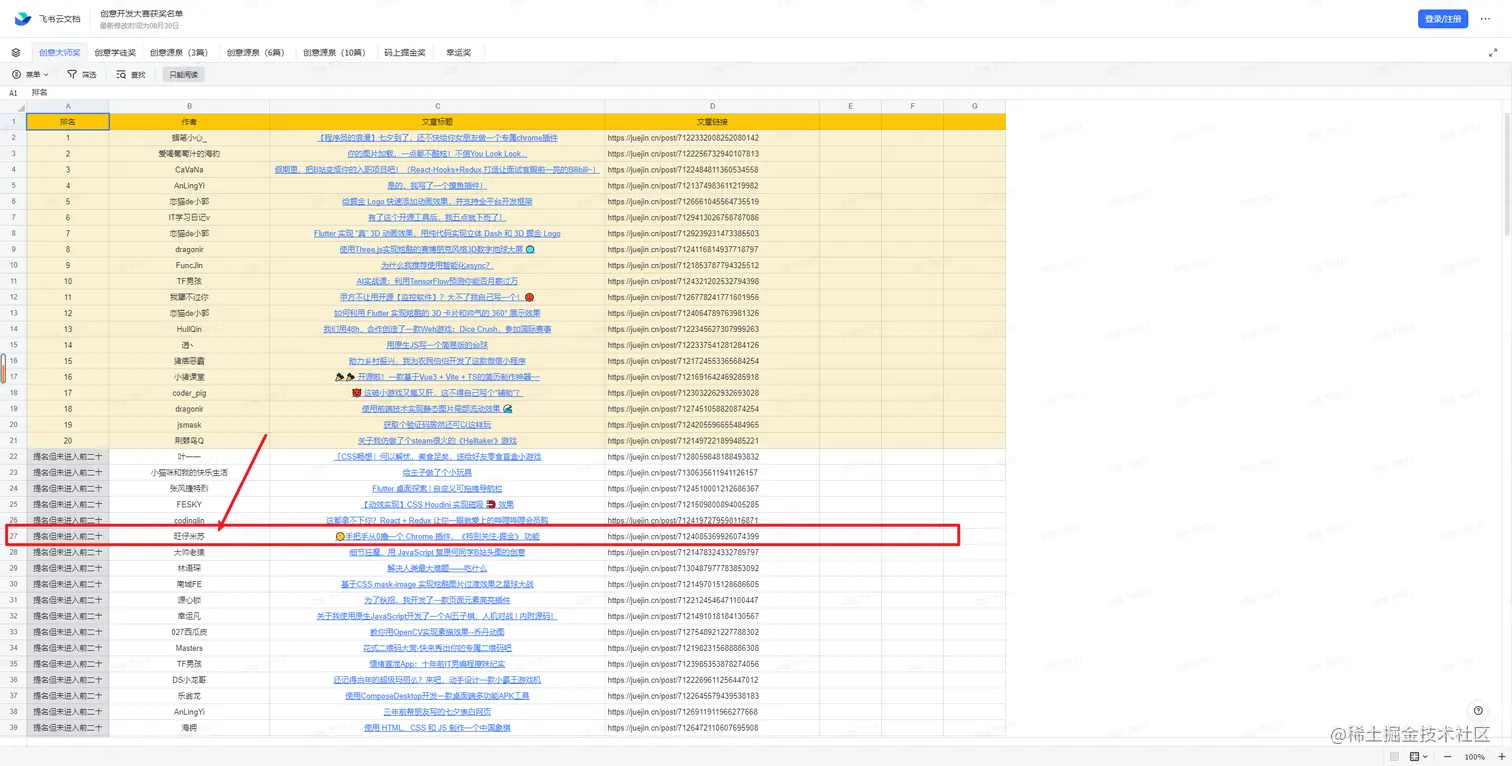Click the fullscreen expand icon
1512x766 pixels.
[x=1493, y=52]
